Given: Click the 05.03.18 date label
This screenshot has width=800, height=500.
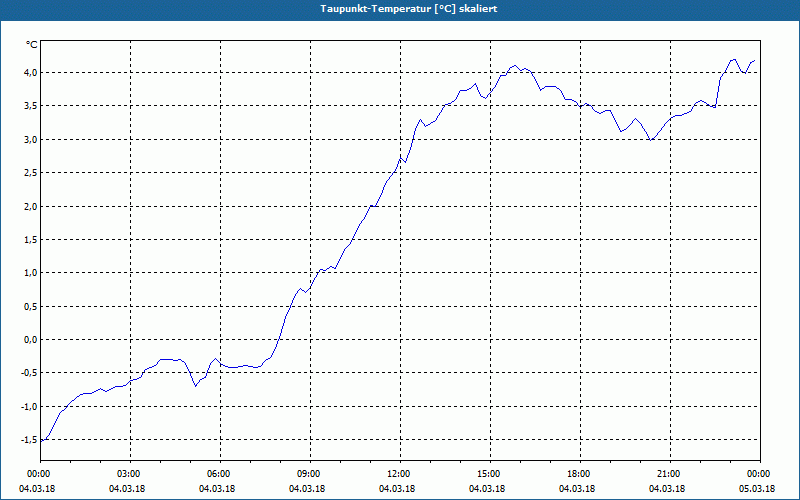Looking at the screenshot, I should [757, 489].
